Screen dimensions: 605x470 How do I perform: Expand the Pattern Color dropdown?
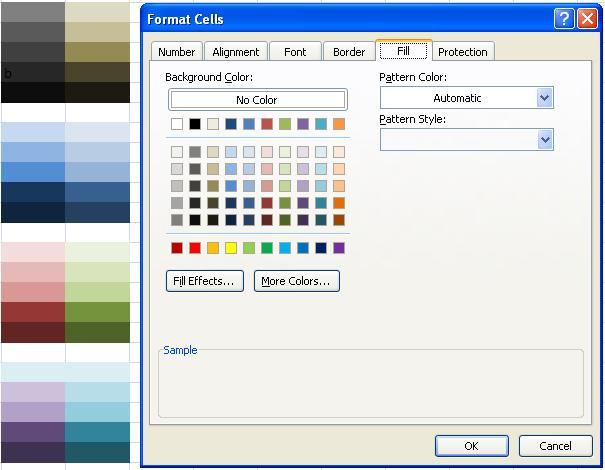click(x=545, y=98)
